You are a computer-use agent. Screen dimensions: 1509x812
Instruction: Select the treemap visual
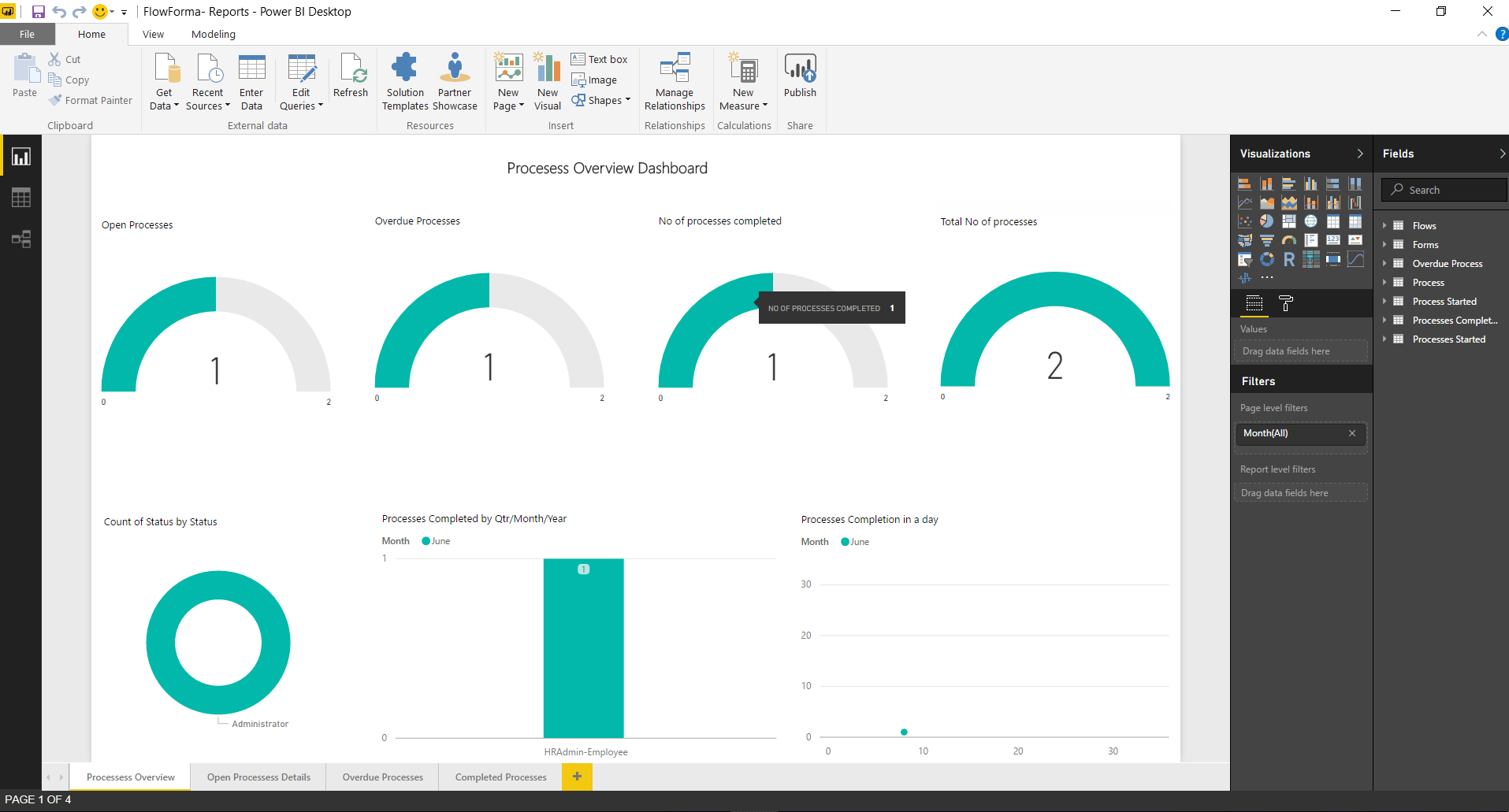tap(1288, 221)
